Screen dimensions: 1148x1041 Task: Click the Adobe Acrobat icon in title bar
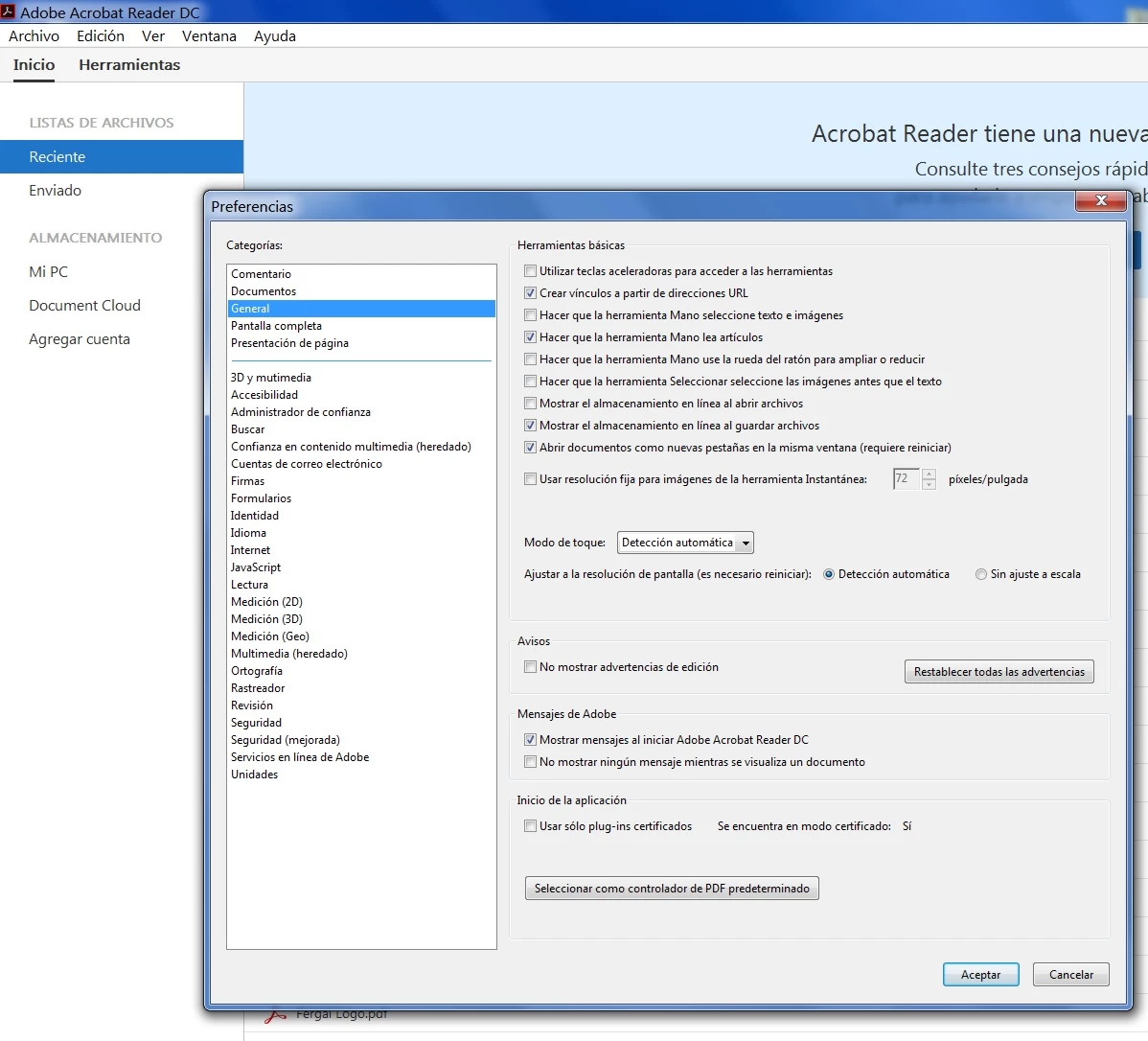8,11
